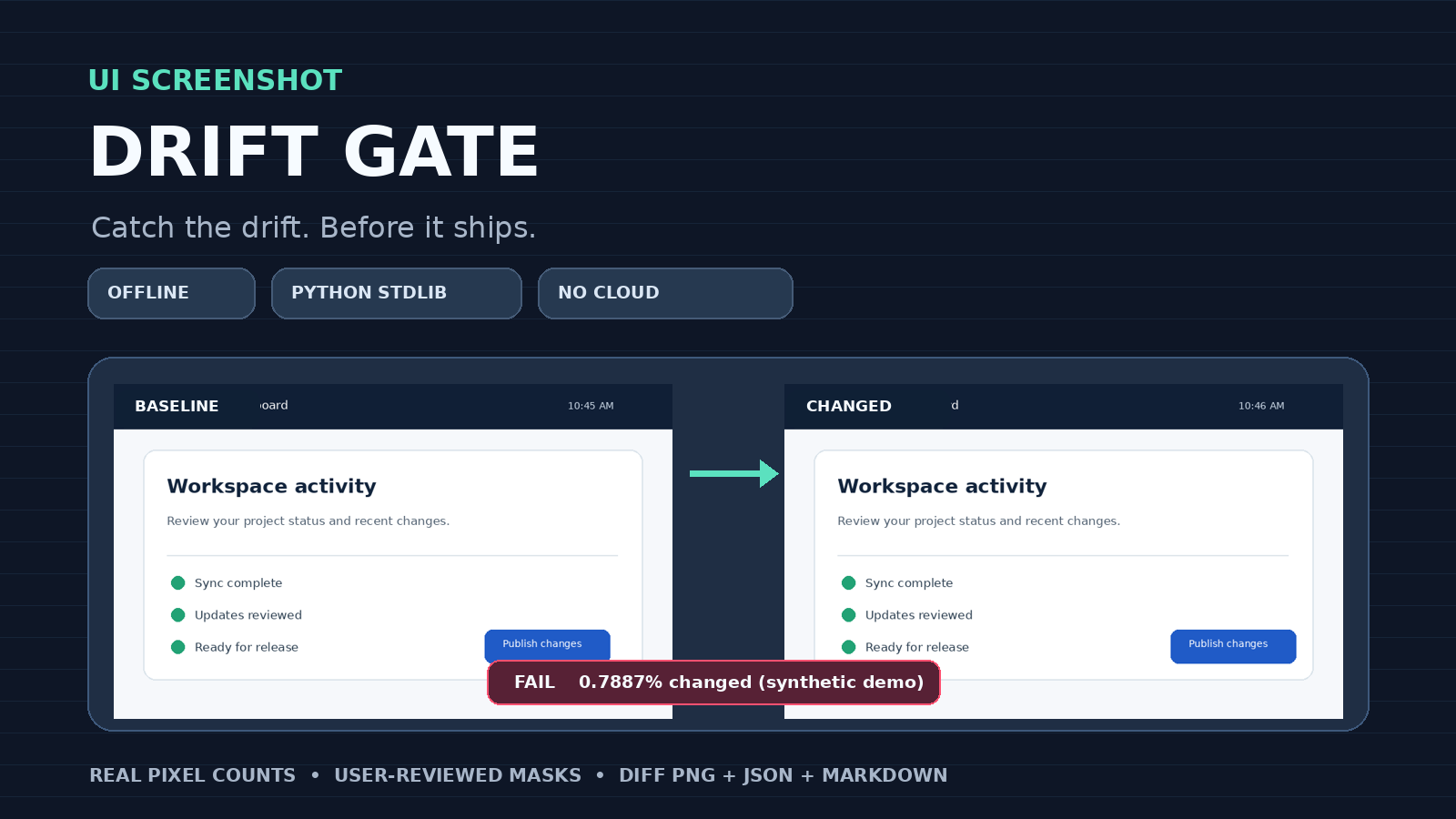Click the Workspace activity heading in CHANGED
This screenshot has height=819, width=1456.
click(x=942, y=486)
